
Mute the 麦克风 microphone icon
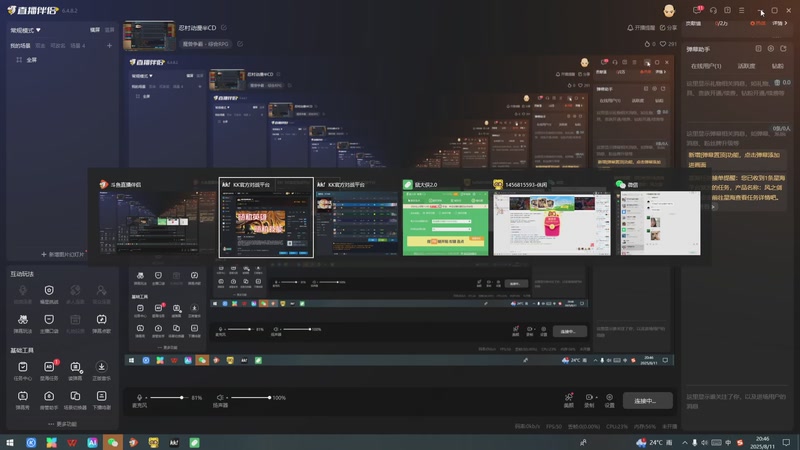point(139,397)
